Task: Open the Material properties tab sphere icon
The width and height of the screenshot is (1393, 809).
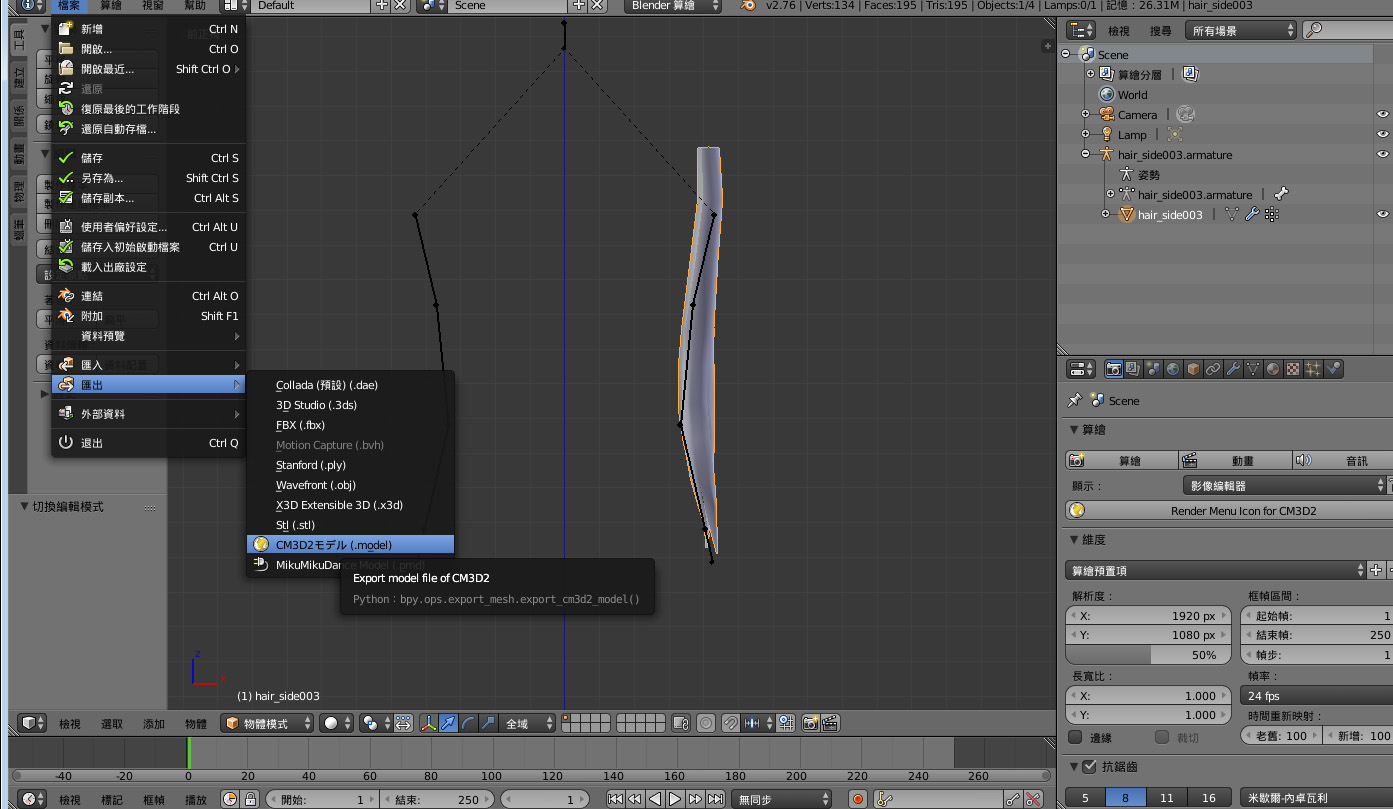Action: 1273,369
